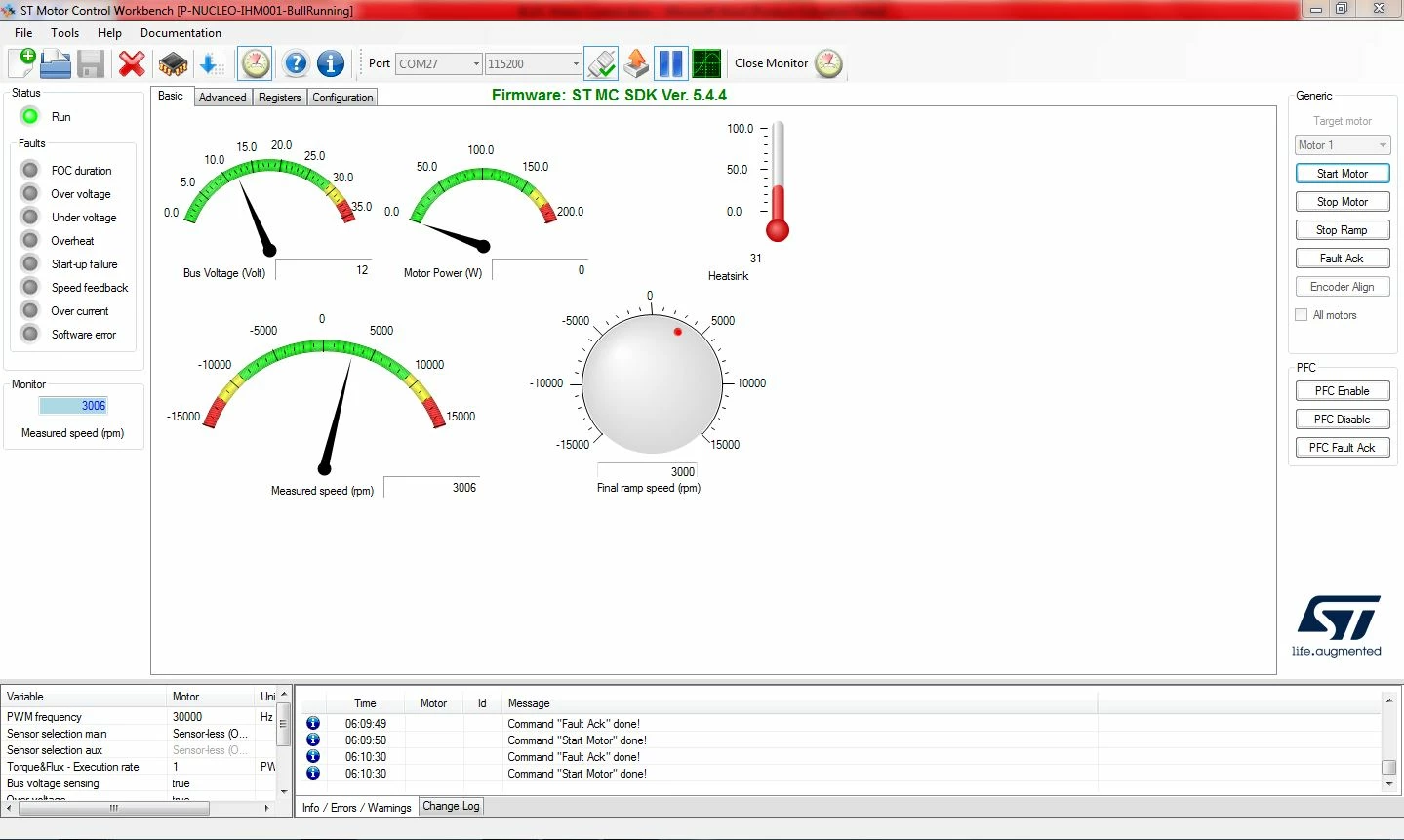Click the info icon of the 06:09:49 log row
Screen dimensions: 1404x840
pyautogui.click(x=313, y=723)
